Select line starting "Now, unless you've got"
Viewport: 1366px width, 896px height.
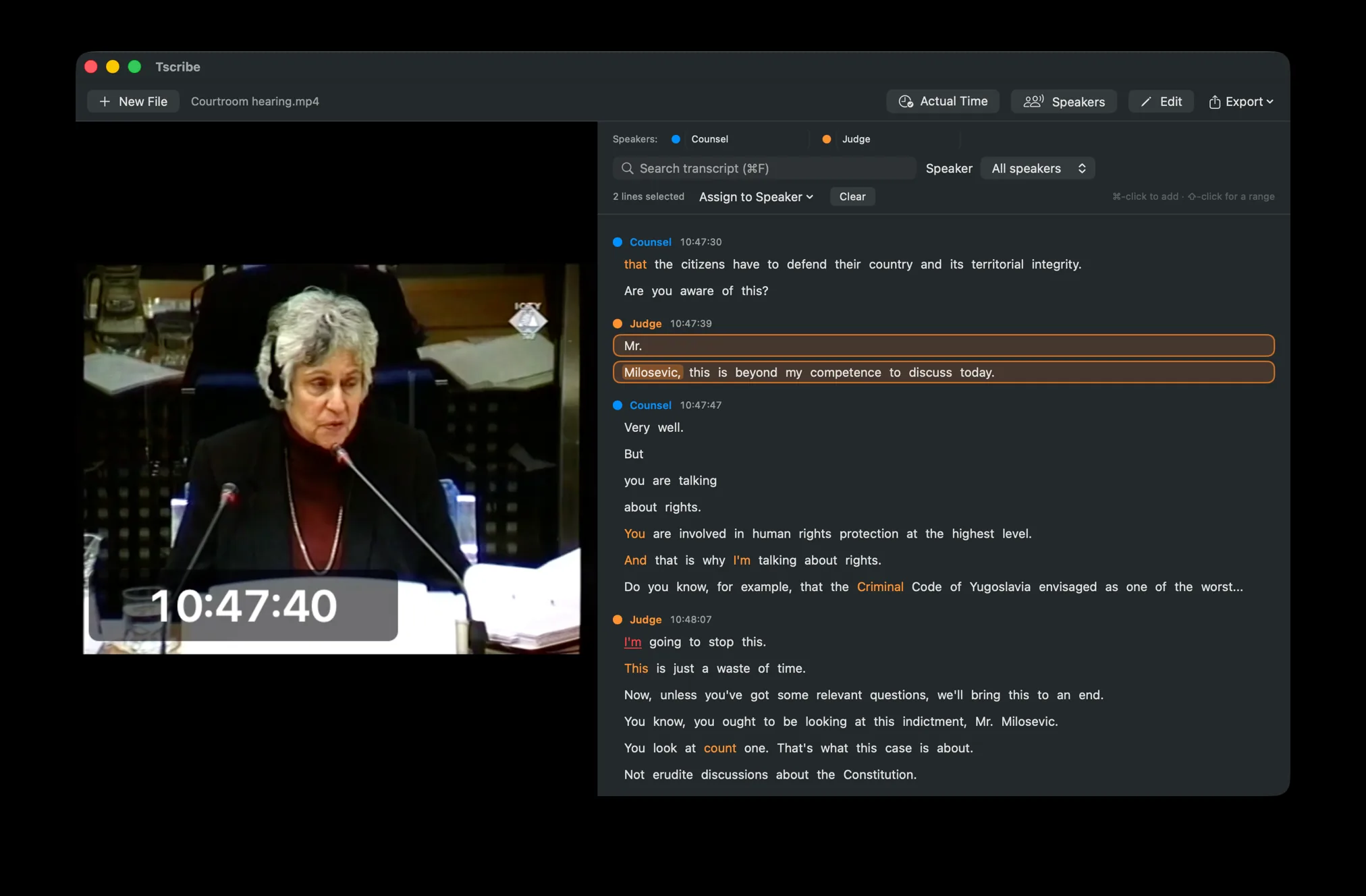(864, 695)
